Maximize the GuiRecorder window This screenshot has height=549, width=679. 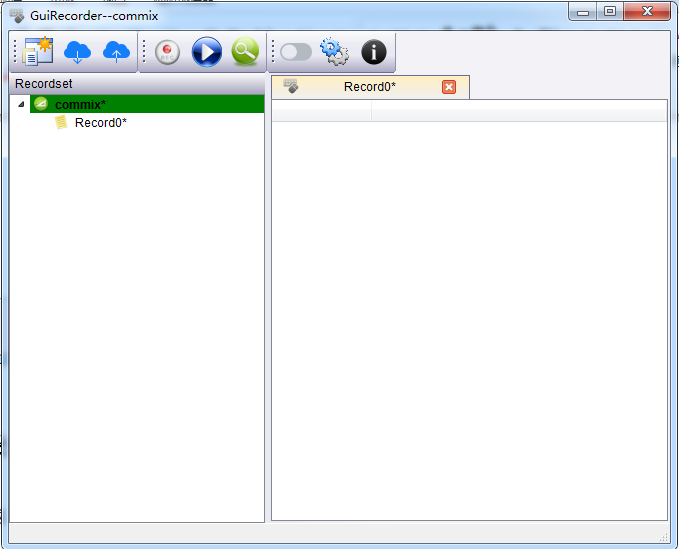[x=610, y=11]
